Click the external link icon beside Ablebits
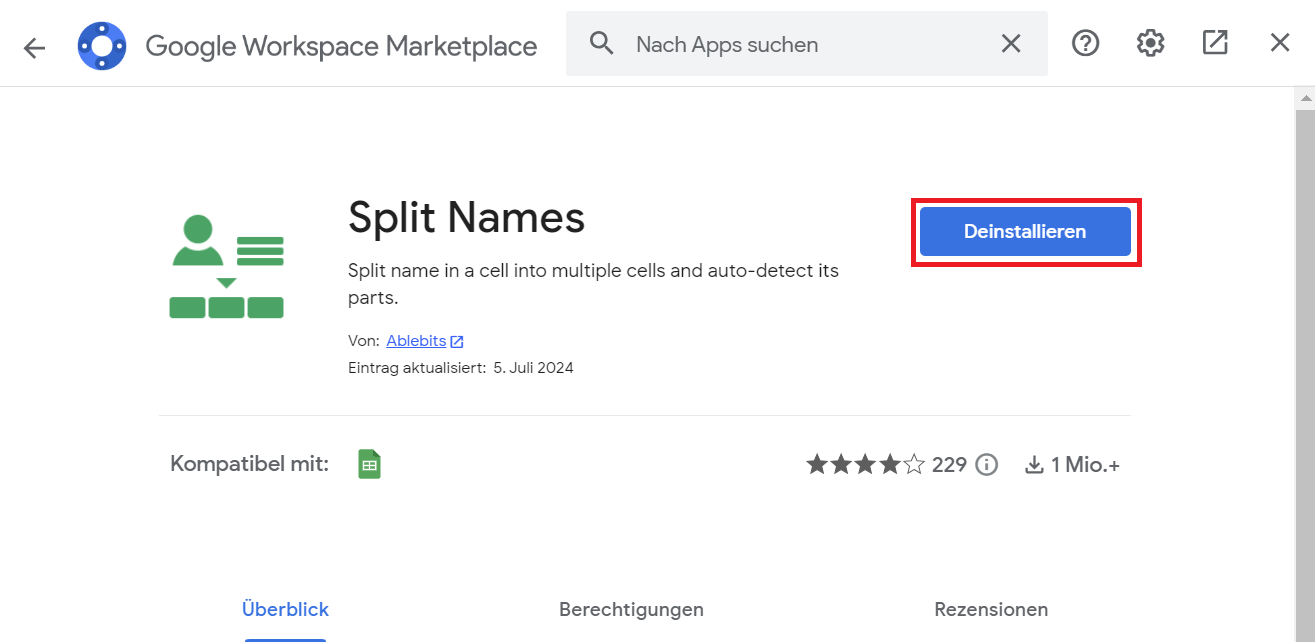 pyautogui.click(x=457, y=342)
